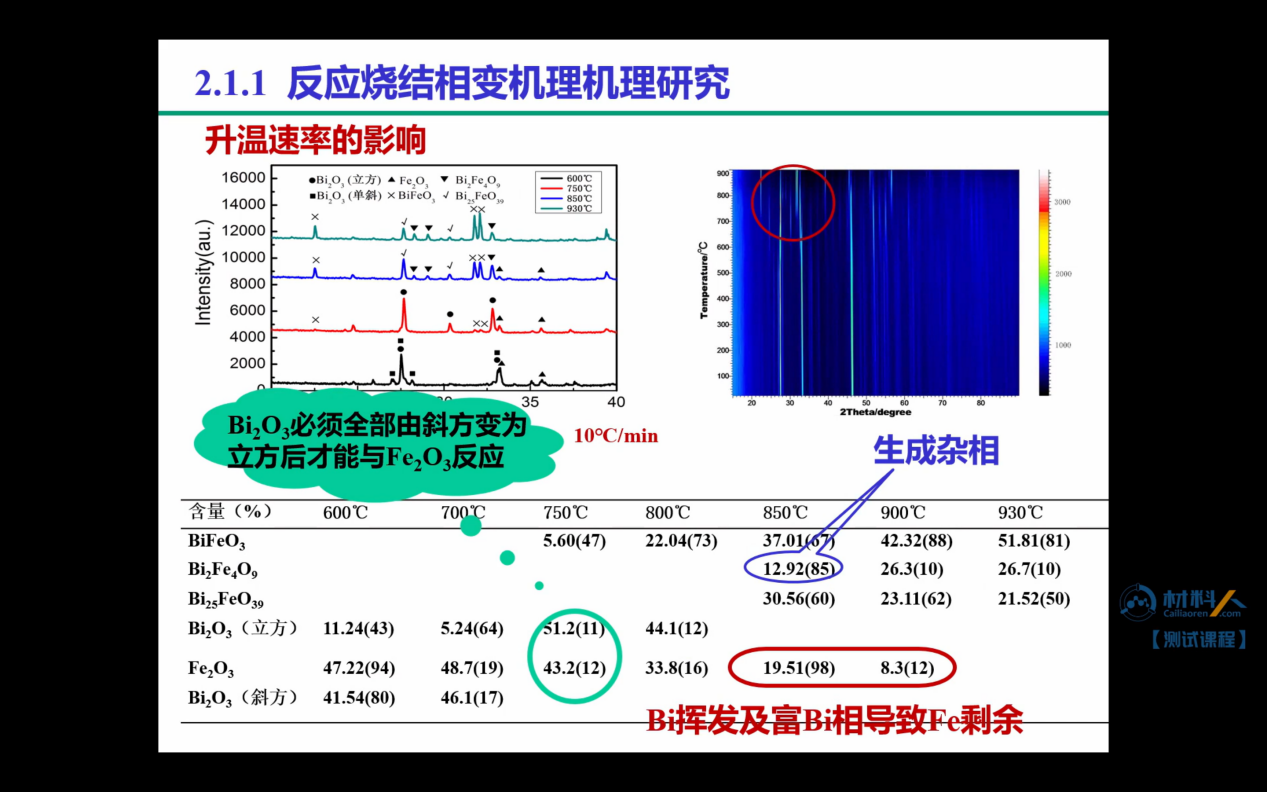Click the table cell "33.8(16)"
Image resolution: width=1267 pixels, height=792 pixels.
[x=677, y=668]
